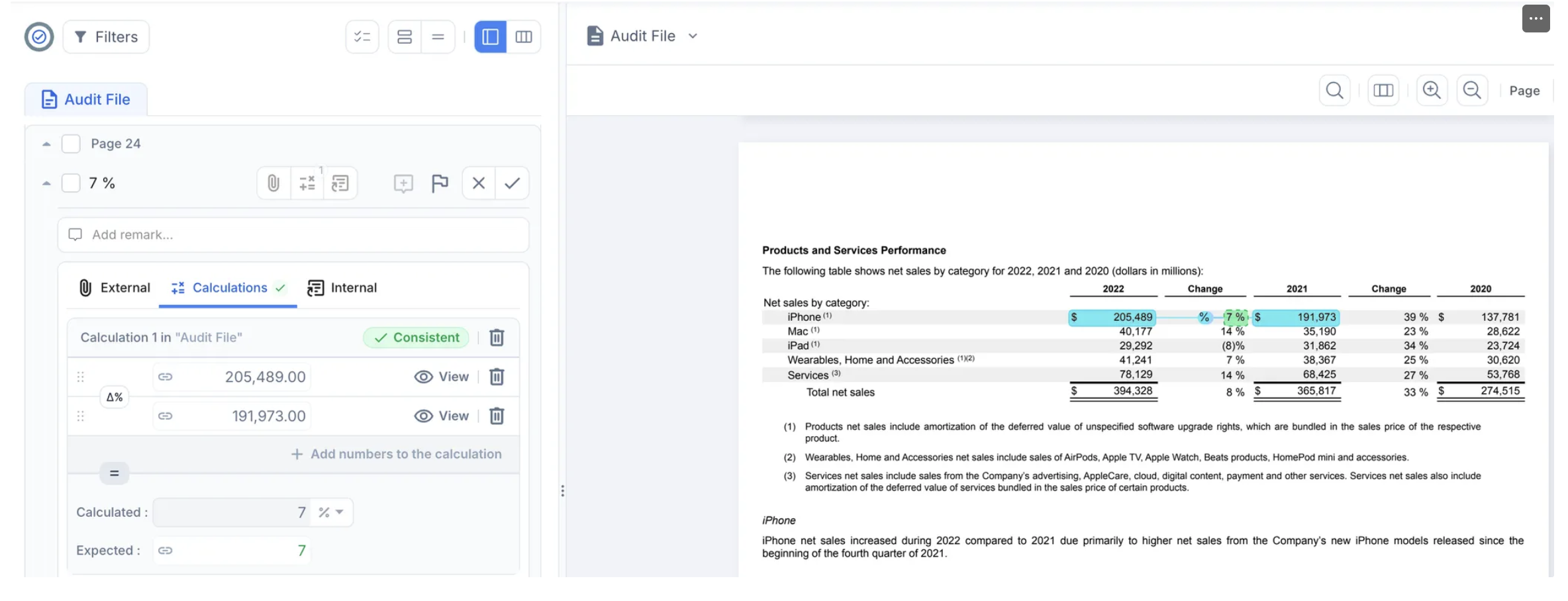Click the circular checkmark logo icon
The image size is (1568, 601).
pyautogui.click(x=39, y=37)
